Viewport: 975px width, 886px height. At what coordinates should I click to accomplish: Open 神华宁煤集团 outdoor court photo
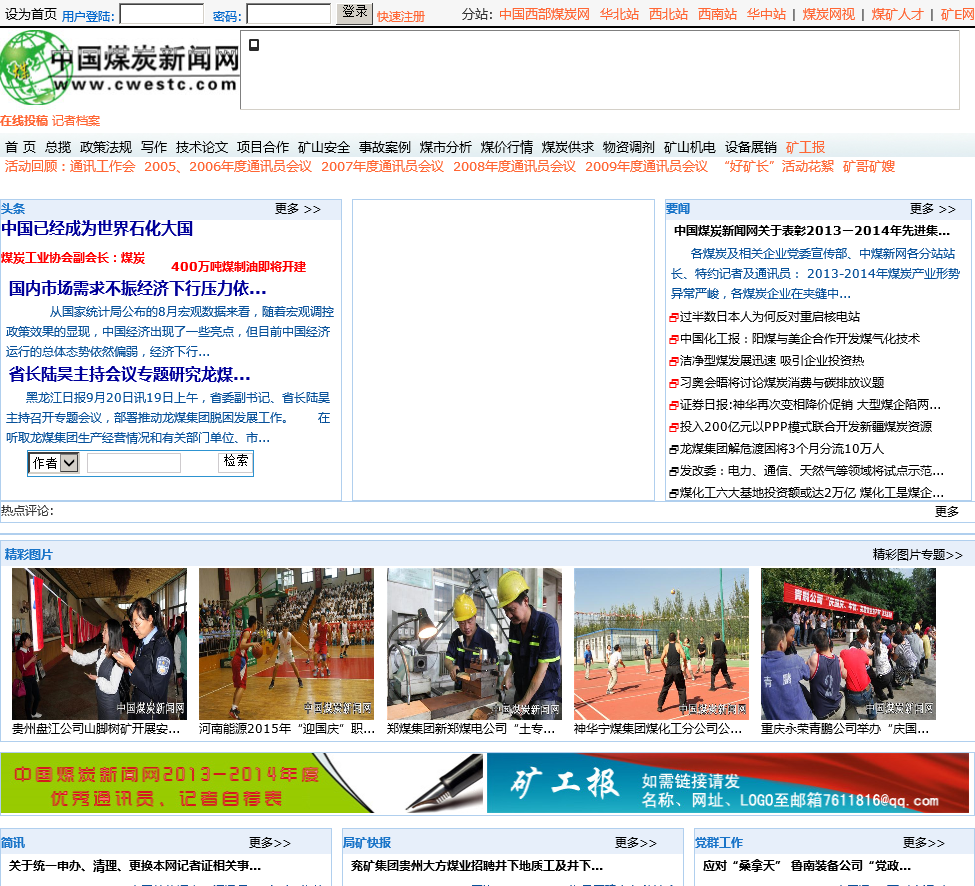pos(661,644)
